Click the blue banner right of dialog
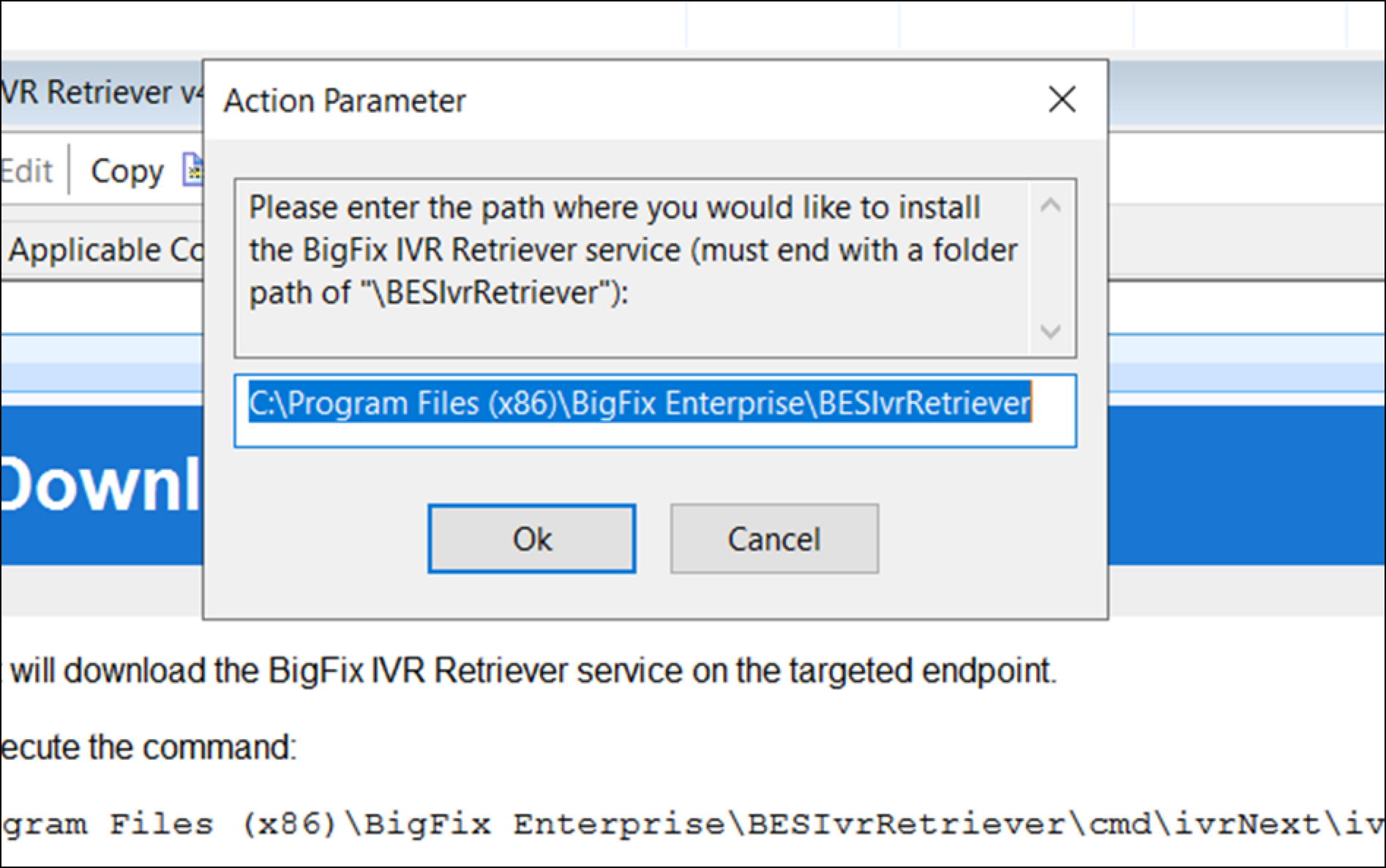 [x=1245, y=484]
